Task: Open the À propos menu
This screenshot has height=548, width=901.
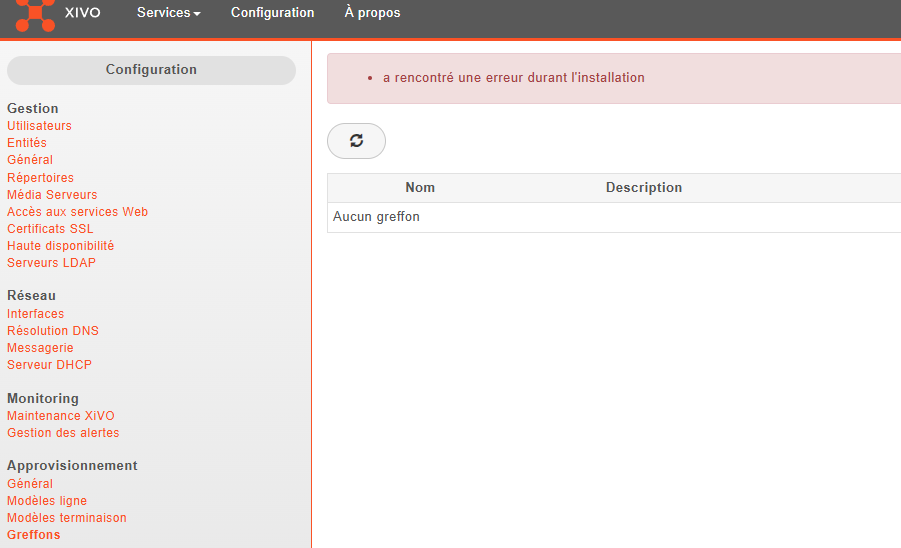Action: 372,13
